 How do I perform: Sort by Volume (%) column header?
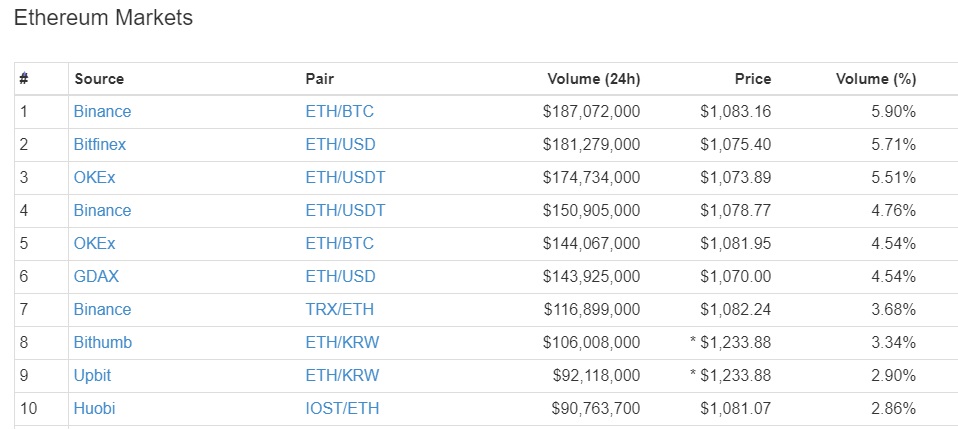[876, 79]
